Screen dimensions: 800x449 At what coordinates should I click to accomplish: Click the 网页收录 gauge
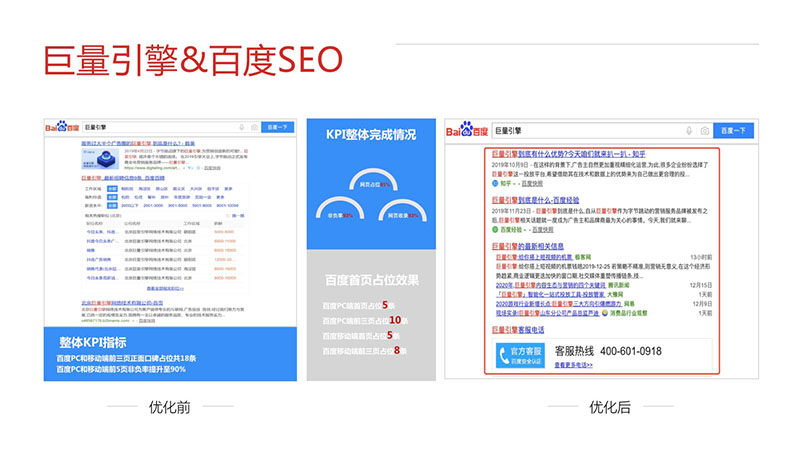(403, 210)
